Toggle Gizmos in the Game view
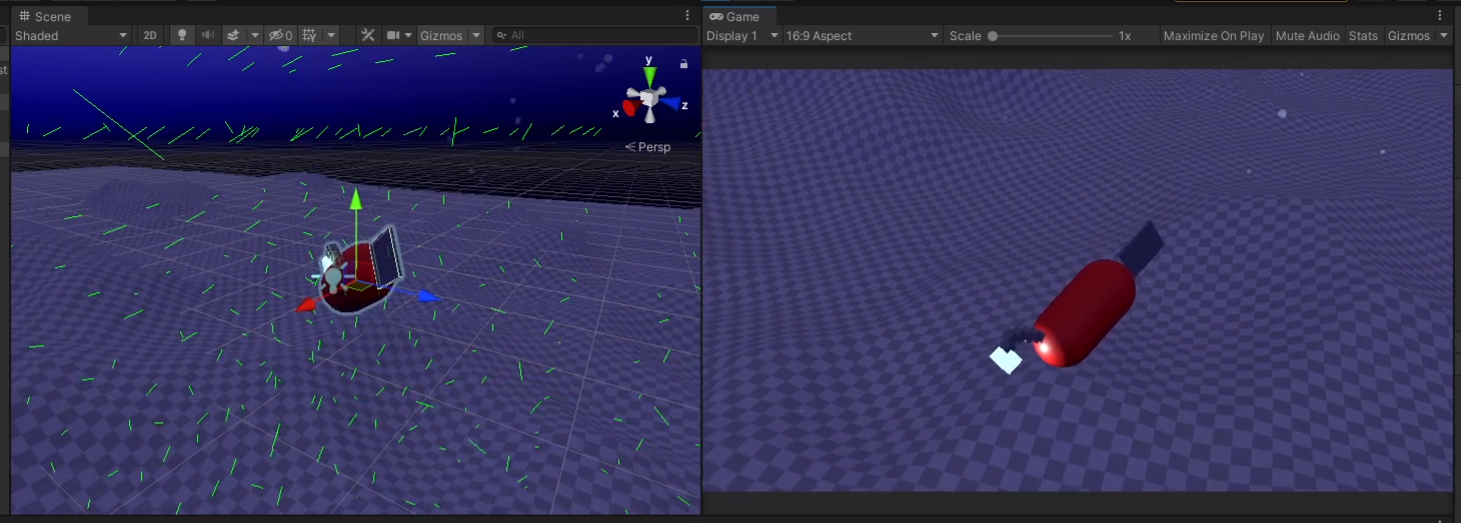This screenshot has width=1461, height=523. [1408, 35]
